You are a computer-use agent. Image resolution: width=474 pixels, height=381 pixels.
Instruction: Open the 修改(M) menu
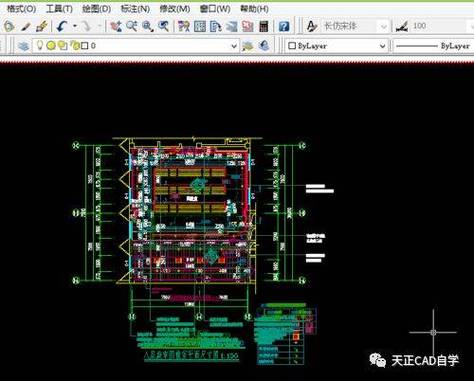pyautogui.click(x=175, y=9)
